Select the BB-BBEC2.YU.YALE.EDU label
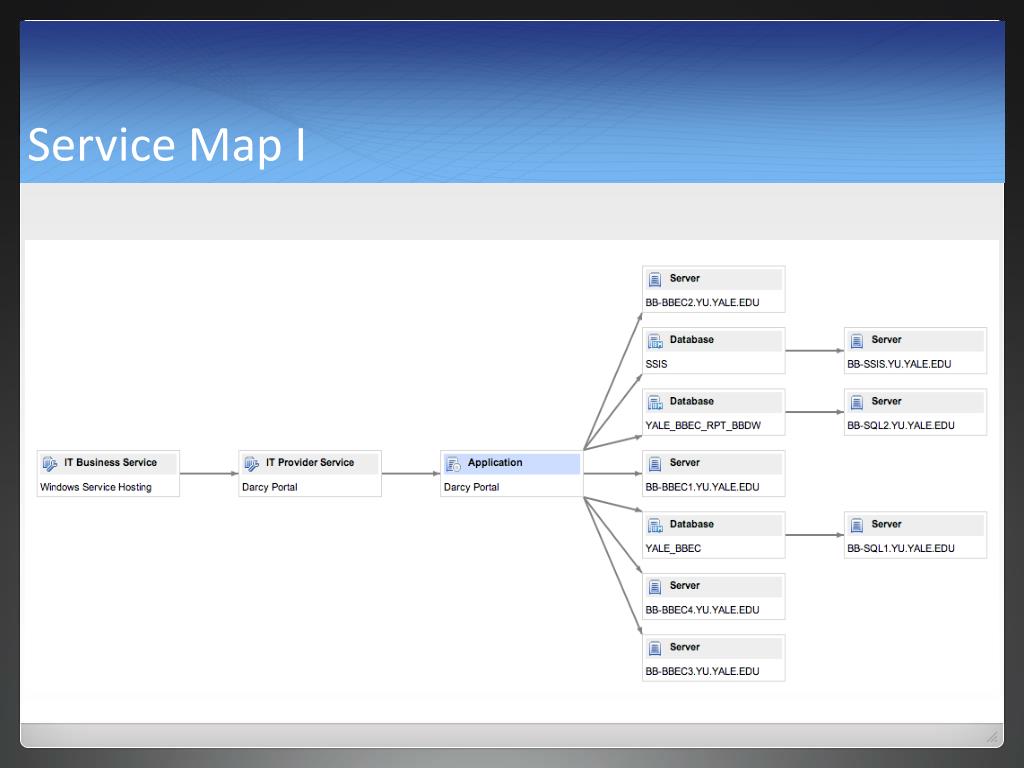Screen dimensions: 1024x768 point(703,302)
